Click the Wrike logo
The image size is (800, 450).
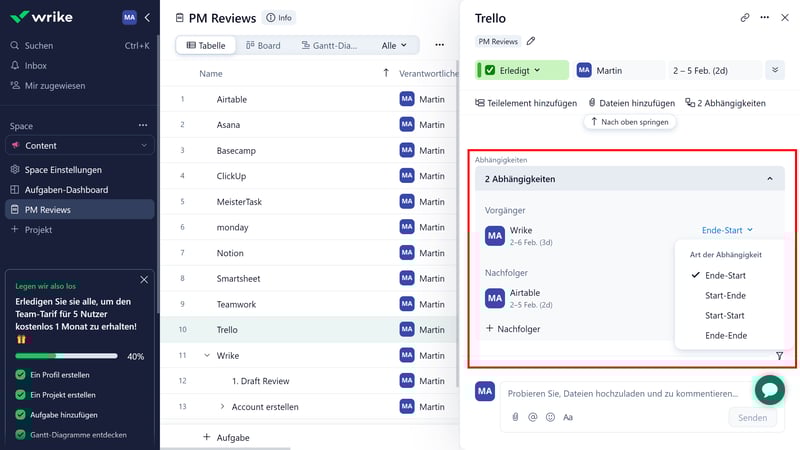[x=41, y=17]
